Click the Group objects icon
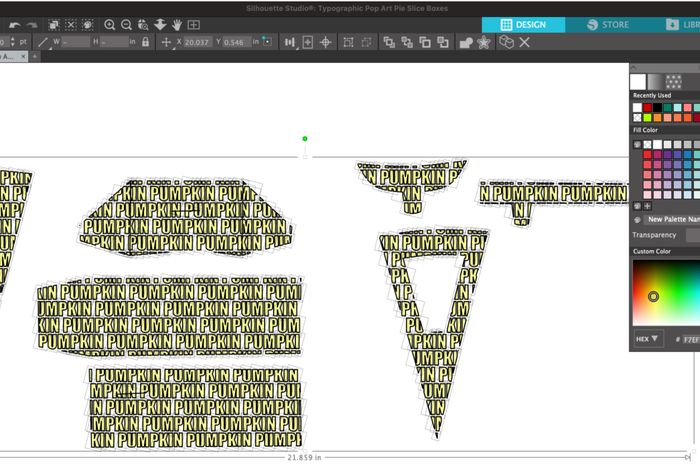The width and height of the screenshot is (700, 467). tap(347, 42)
